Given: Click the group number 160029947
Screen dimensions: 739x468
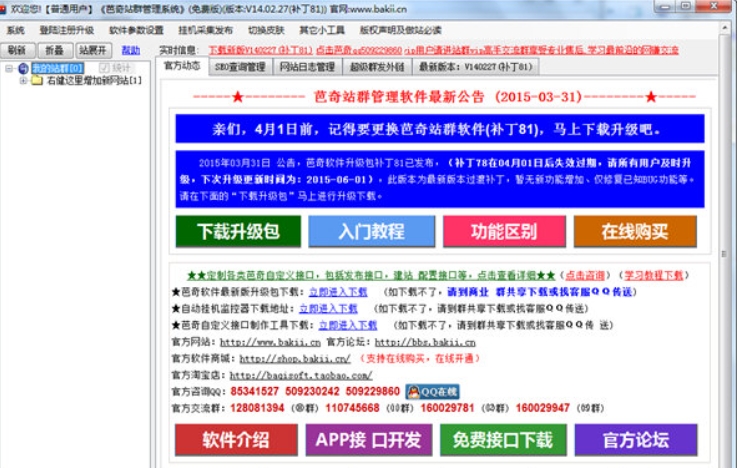Looking at the screenshot, I should pos(542,408).
